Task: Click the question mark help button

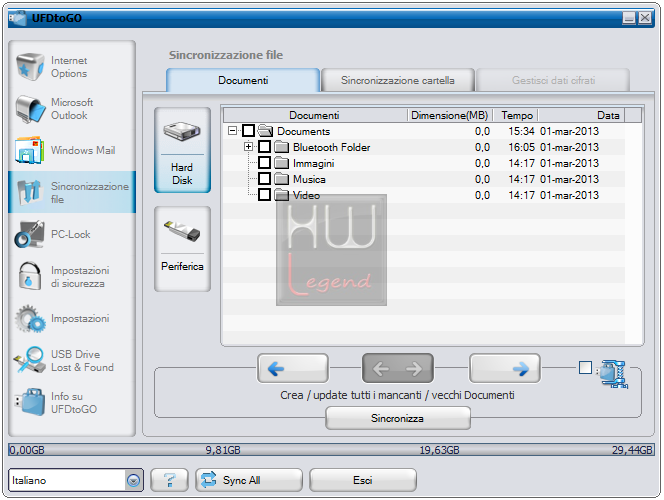Action: (169, 480)
